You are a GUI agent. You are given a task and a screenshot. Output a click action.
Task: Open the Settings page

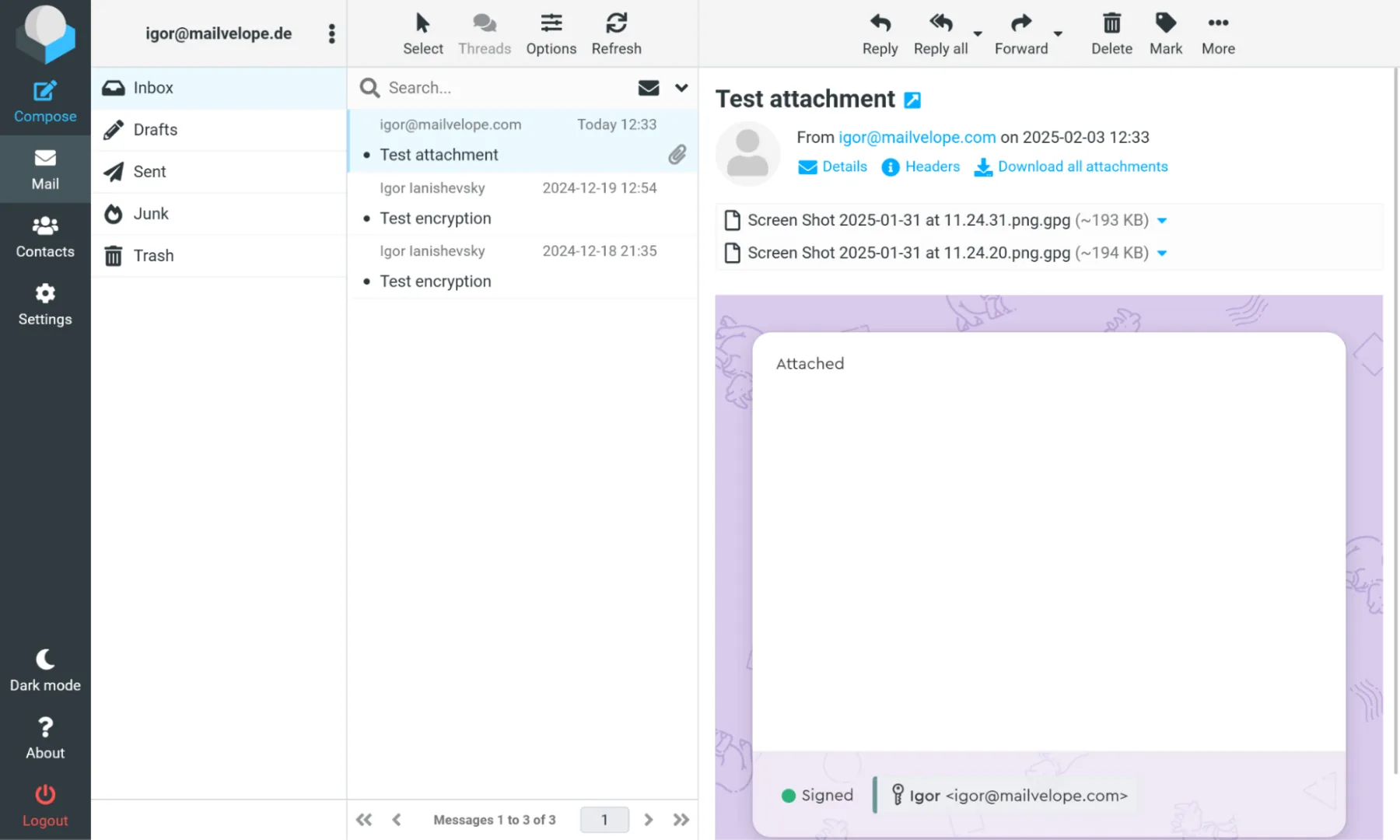(x=45, y=304)
